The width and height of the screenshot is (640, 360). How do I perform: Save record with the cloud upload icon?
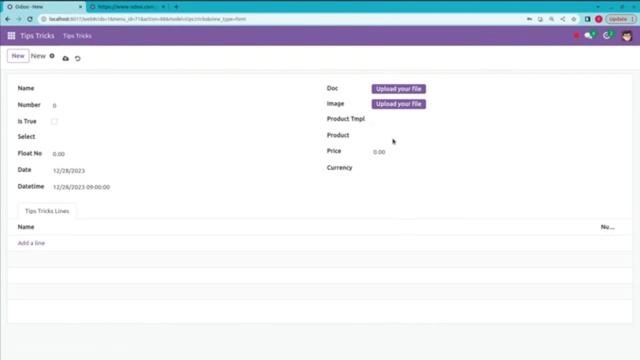coord(65,58)
